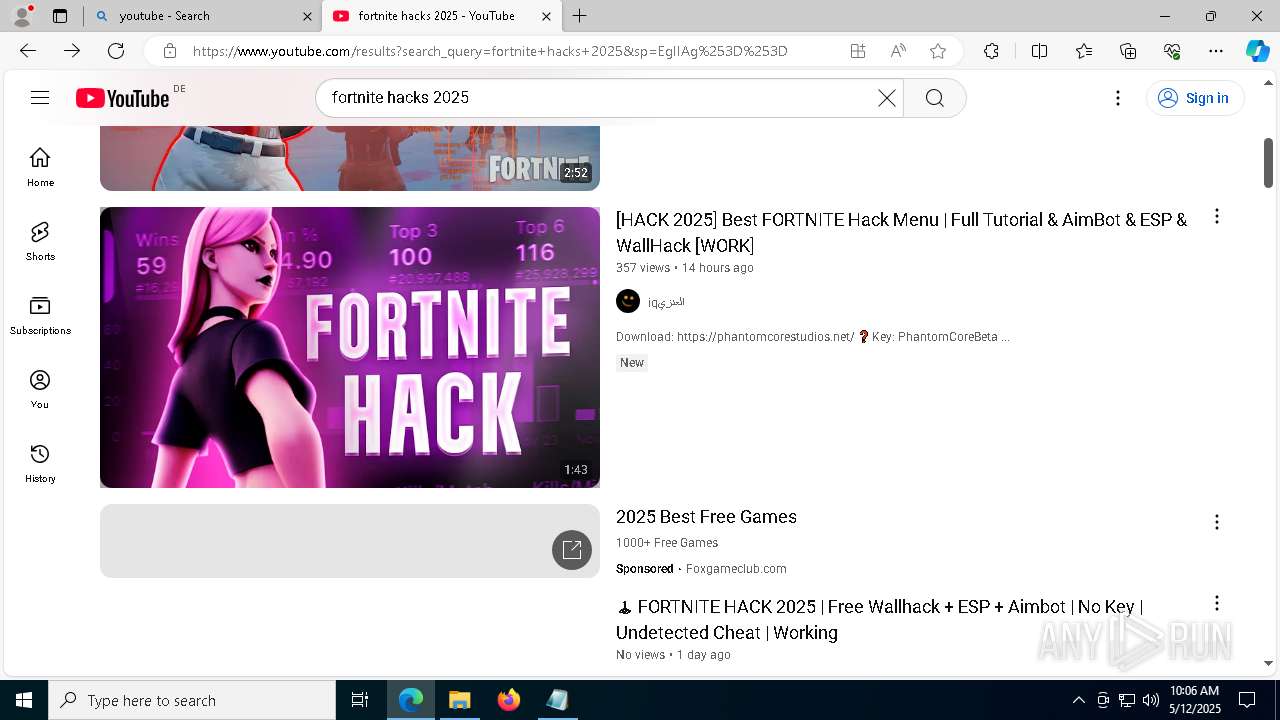
Task: Open YouTube settings three-dot menu
Action: pos(1118,98)
